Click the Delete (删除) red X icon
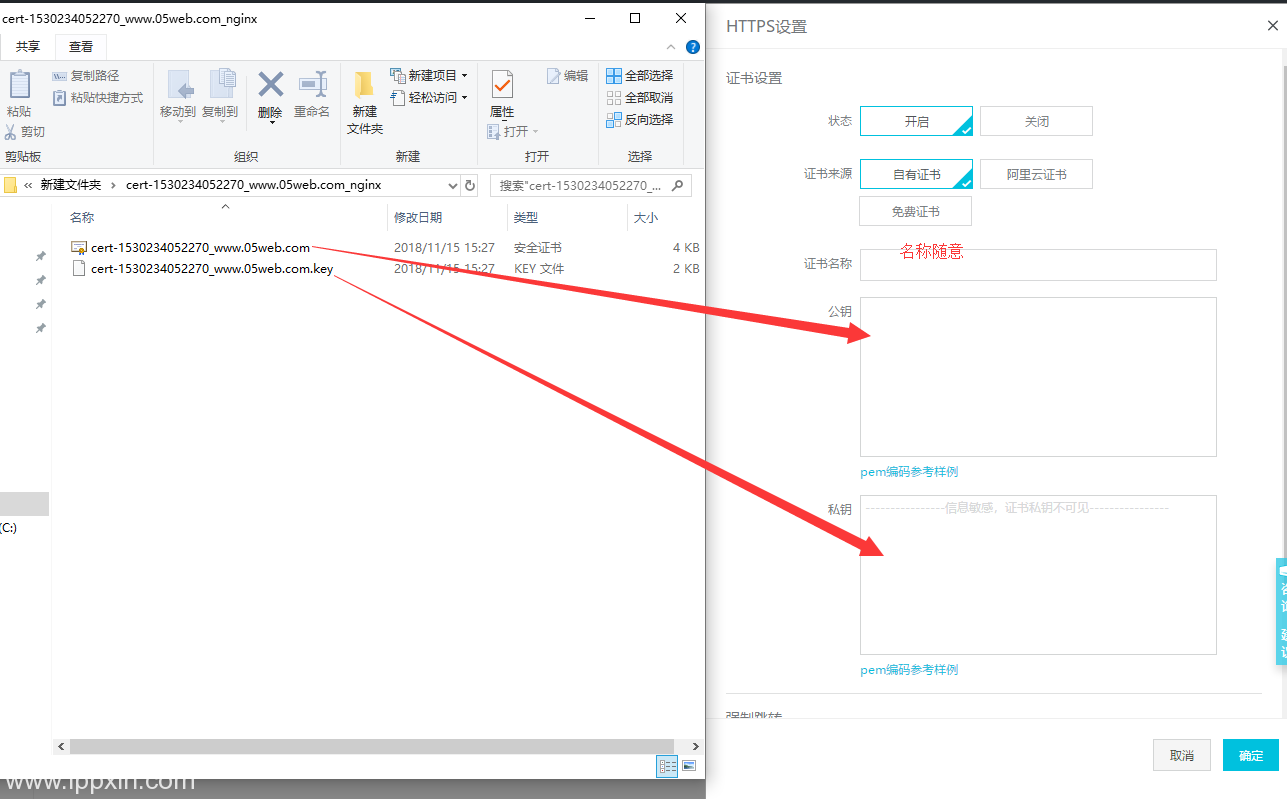1287x799 pixels. click(x=270, y=84)
